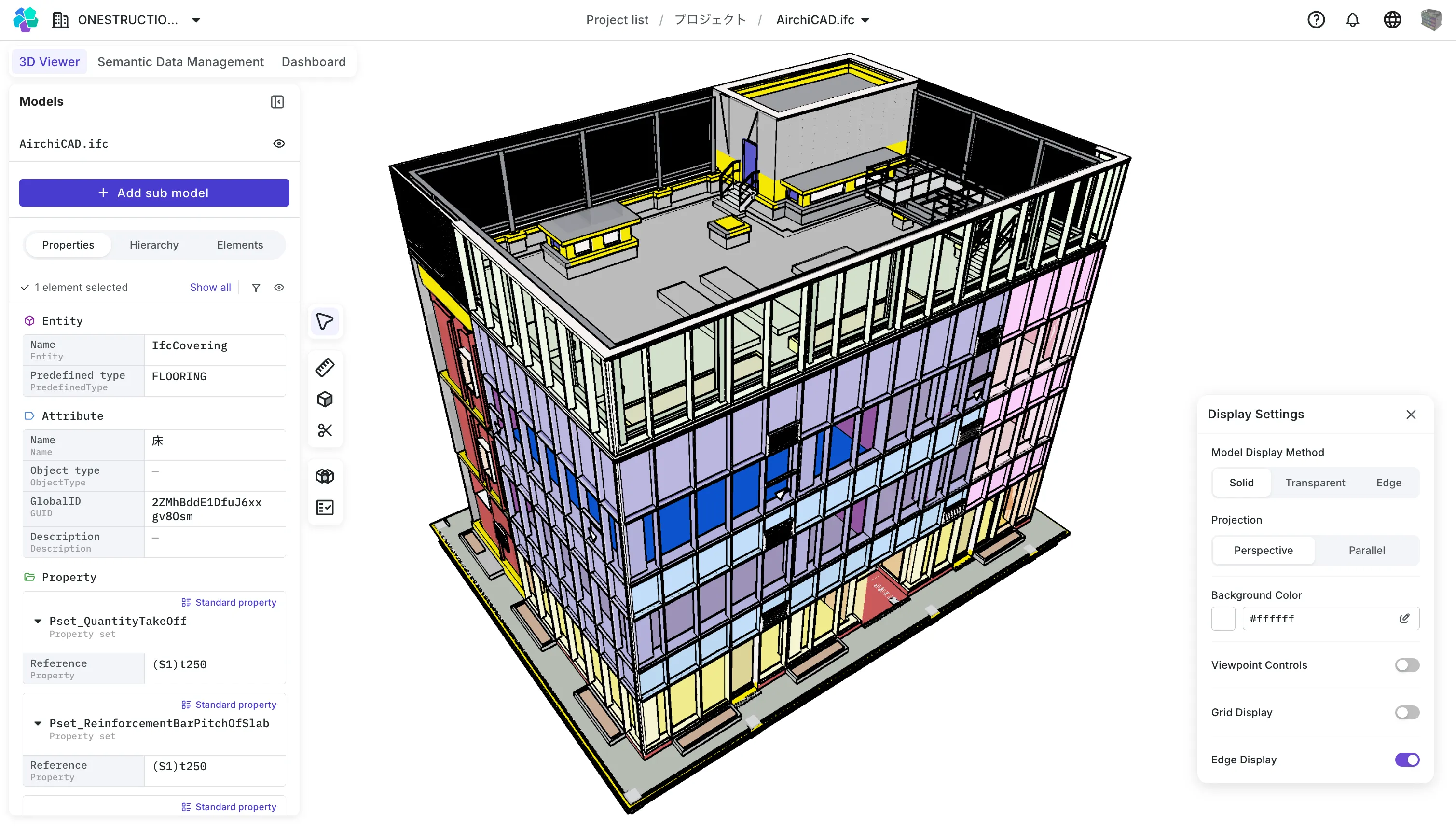Viewport: 1456px width, 829px height.
Task: Collapse Pset_QuantityTakeOff property set
Action: tap(38, 621)
